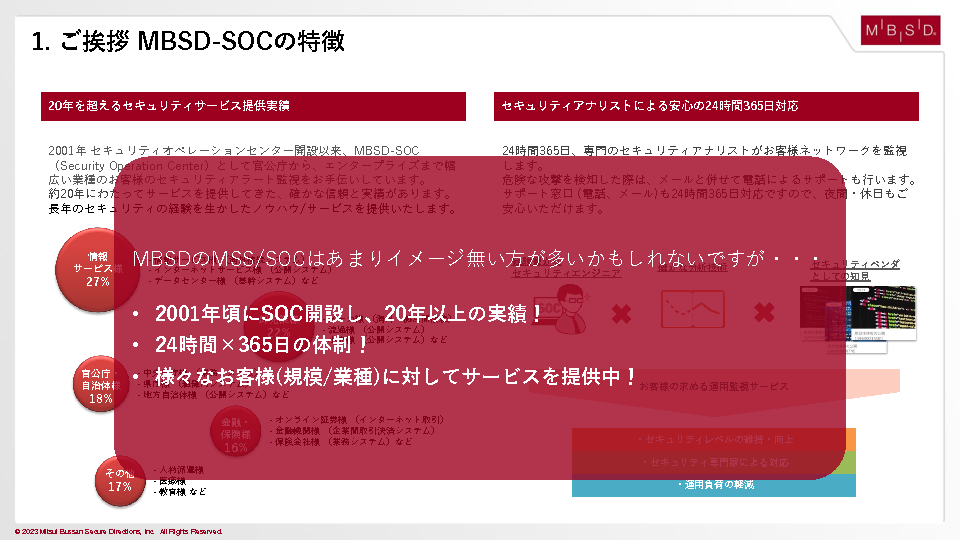Click the cross symbol right of the engineer
The image size is (960, 540).
click(x=621, y=314)
